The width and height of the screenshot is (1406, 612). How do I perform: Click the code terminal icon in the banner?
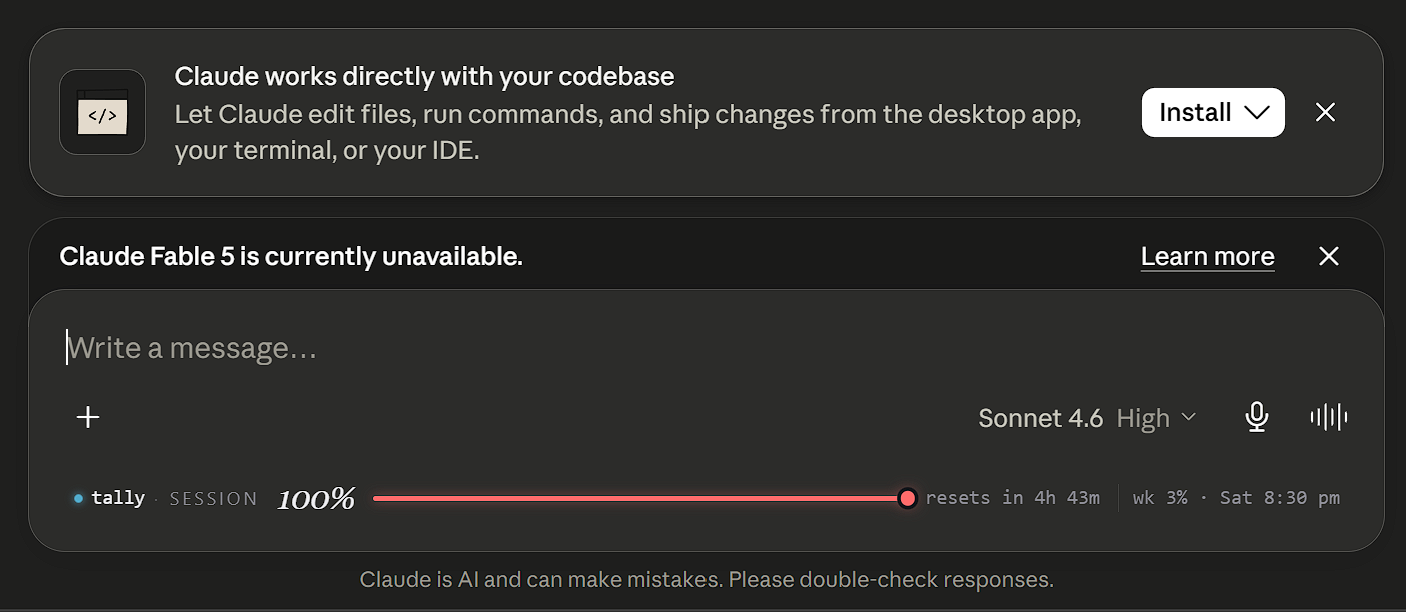click(102, 112)
